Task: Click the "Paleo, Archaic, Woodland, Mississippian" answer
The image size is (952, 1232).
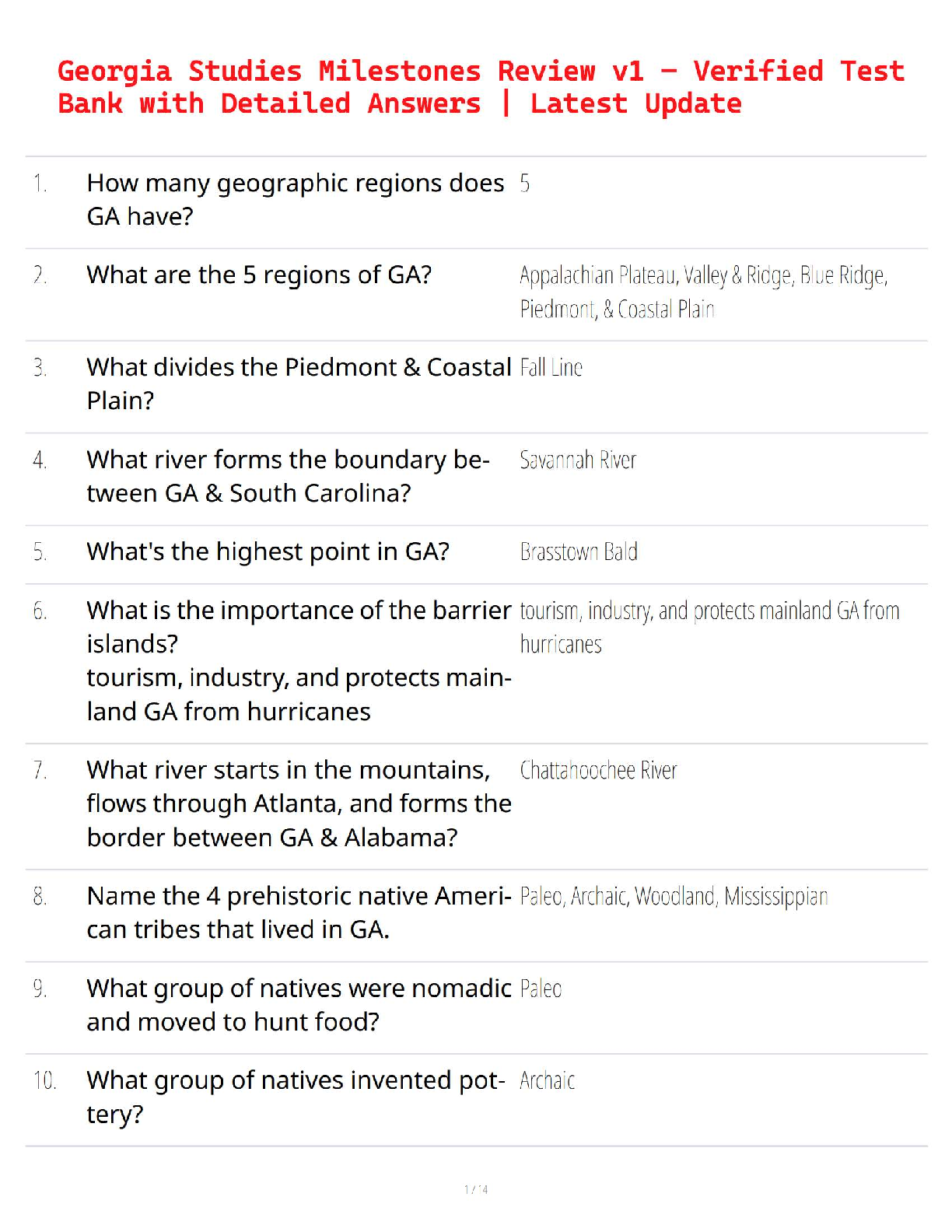Action: pyautogui.click(x=674, y=897)
